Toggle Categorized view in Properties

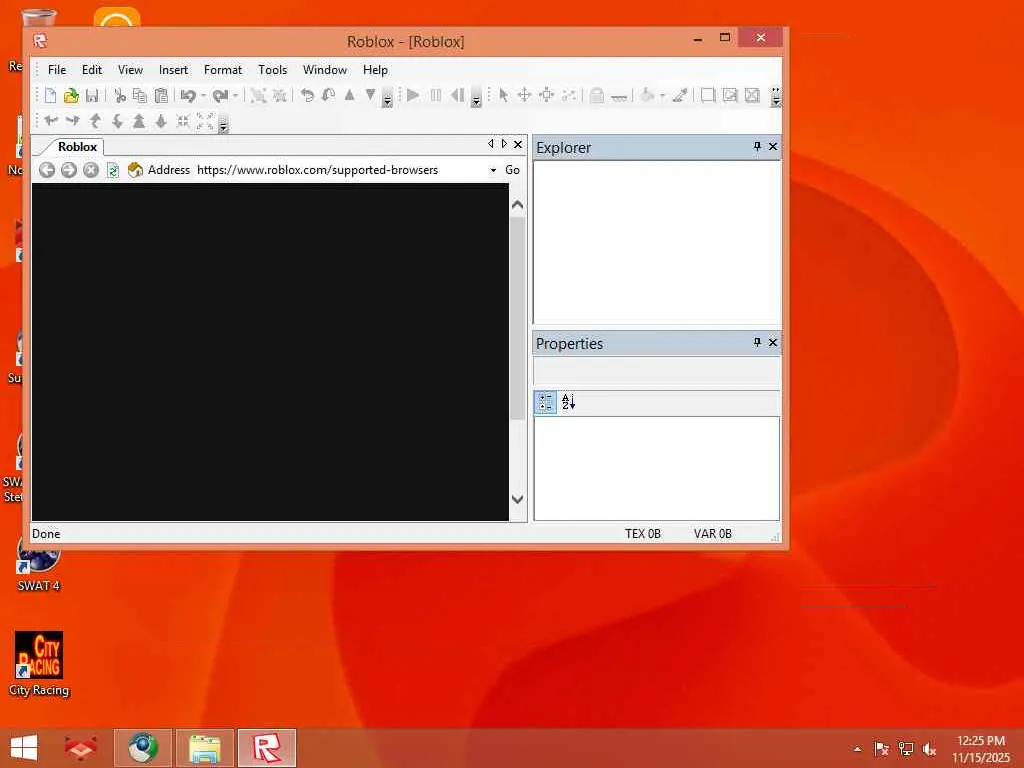click(x=545, y=402)
